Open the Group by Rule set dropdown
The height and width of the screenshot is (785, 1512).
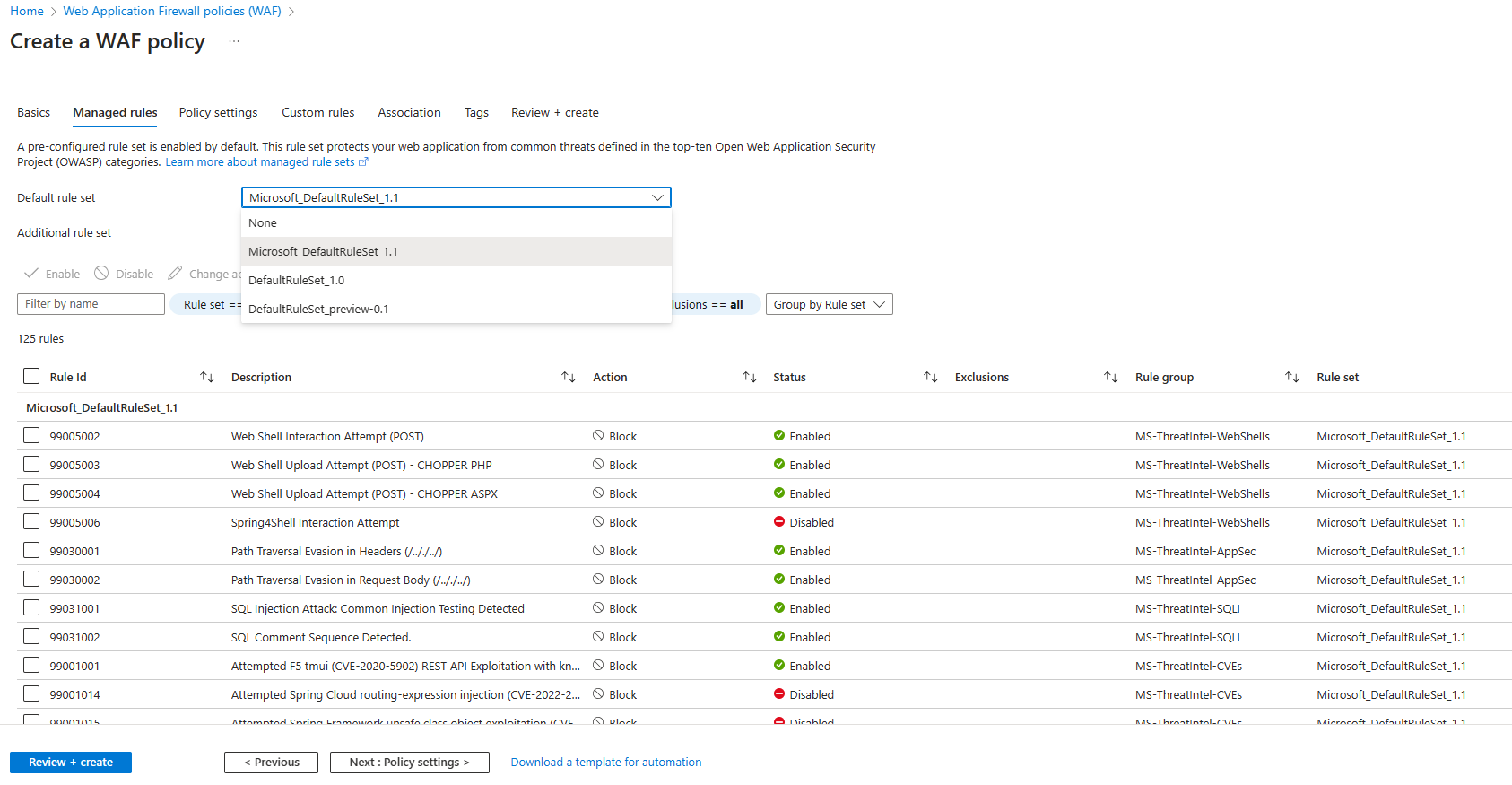click(830, 304)
